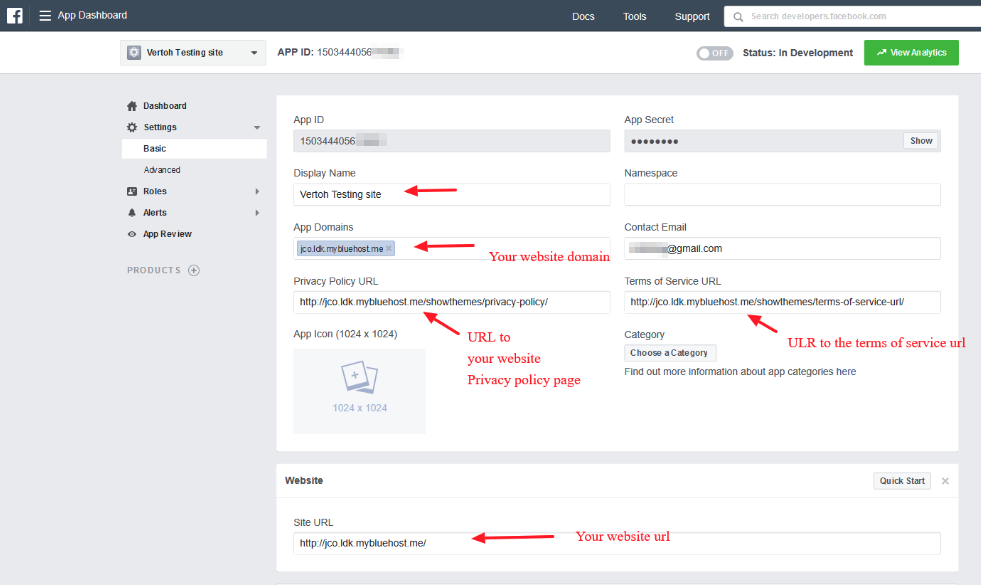The image size is (981, 585).
Task: Click the App Domains field
Action: (x=452, y=248)
